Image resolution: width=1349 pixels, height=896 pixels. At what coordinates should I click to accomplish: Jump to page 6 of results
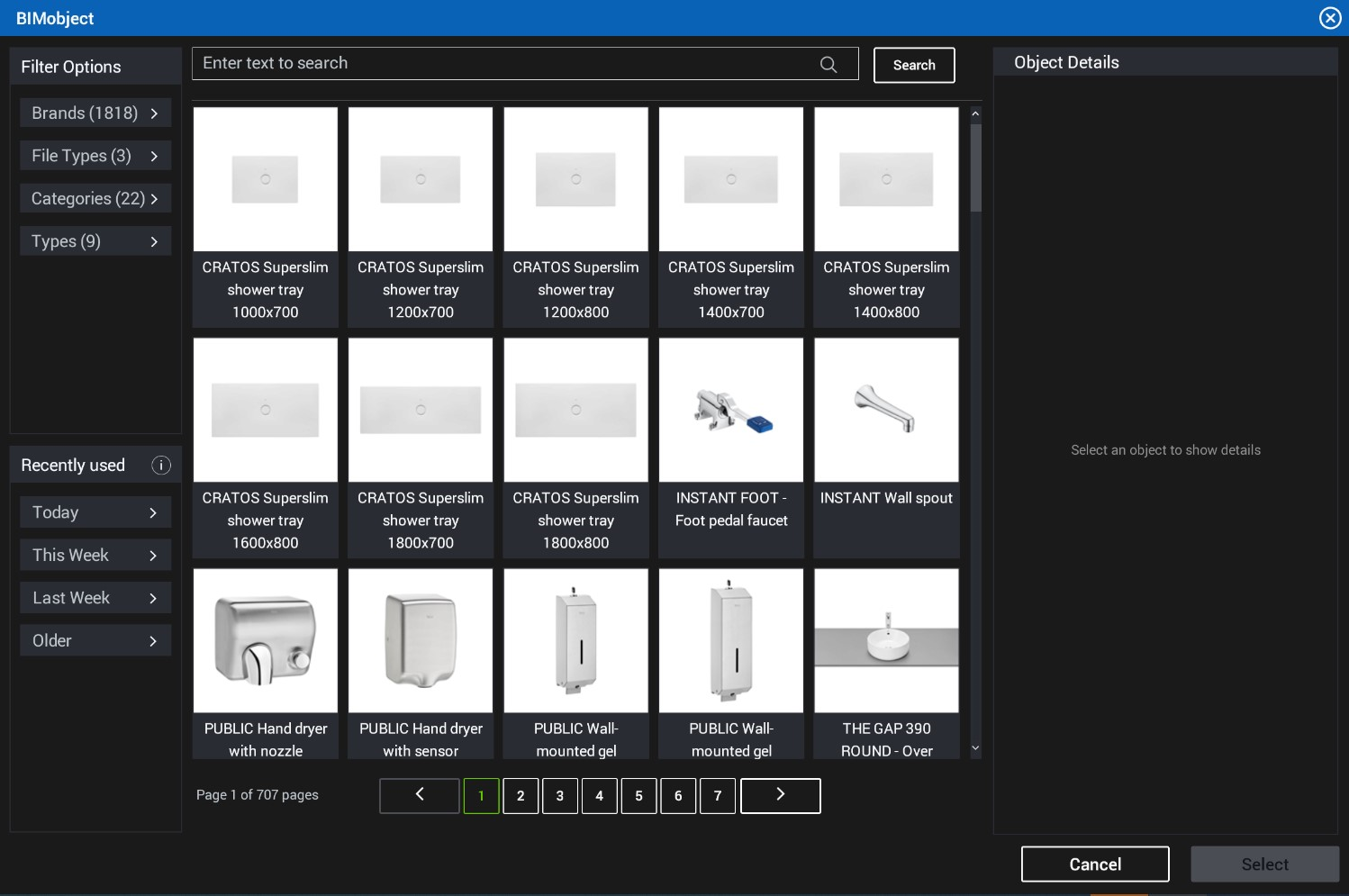[679, 796]
